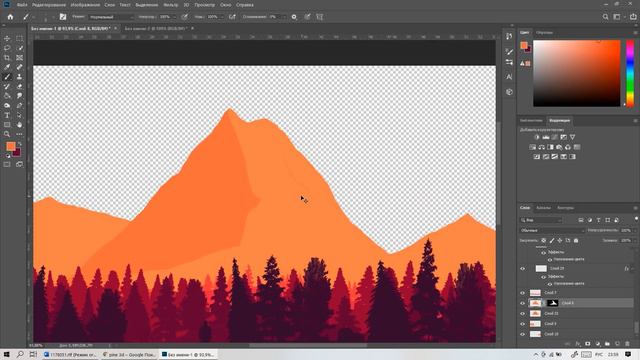Viewport: 640px width, 360px height.
Task: Toggle lock all on layer
Action: point(576,240)
